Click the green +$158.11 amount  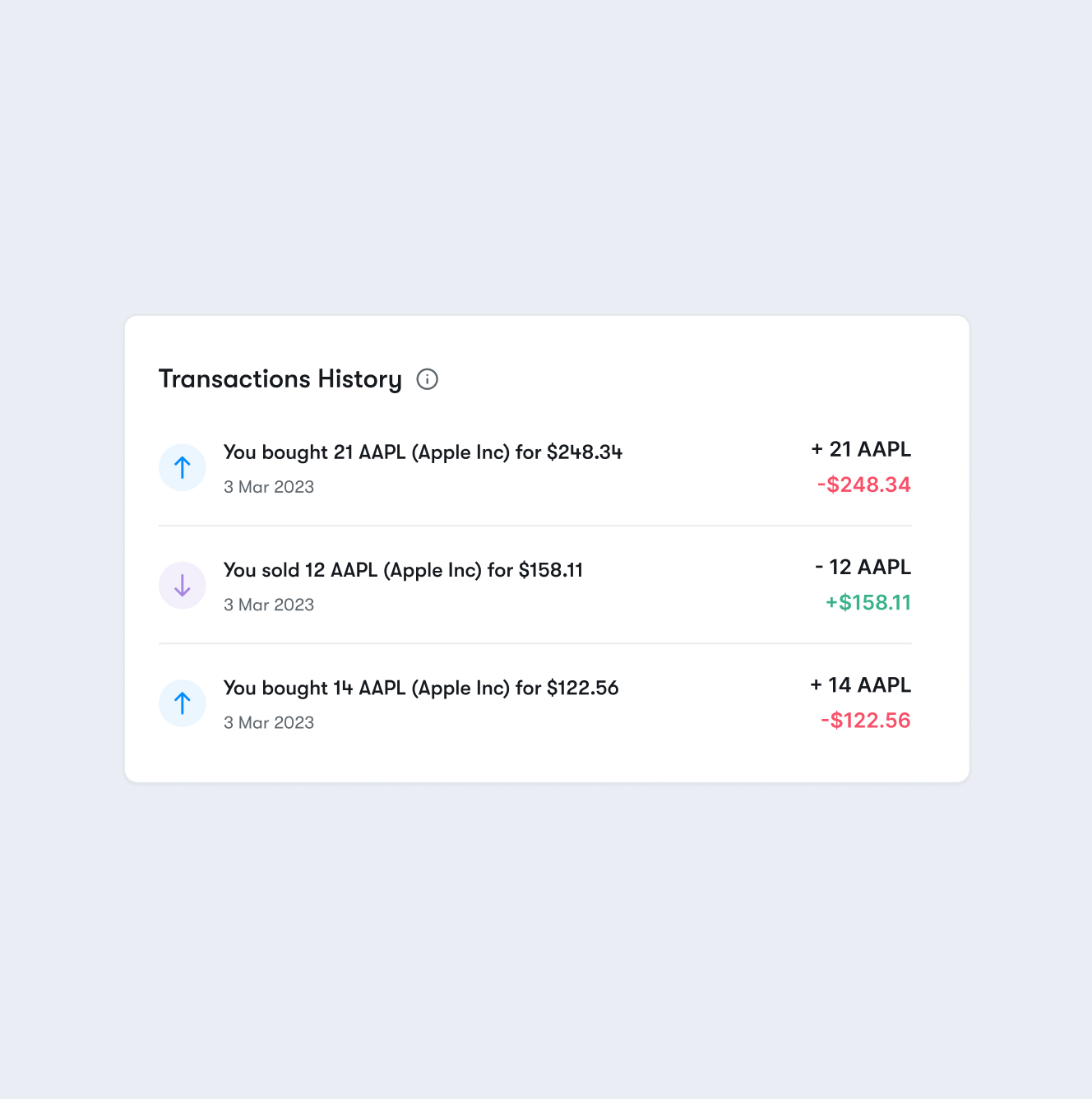point(868,602)
